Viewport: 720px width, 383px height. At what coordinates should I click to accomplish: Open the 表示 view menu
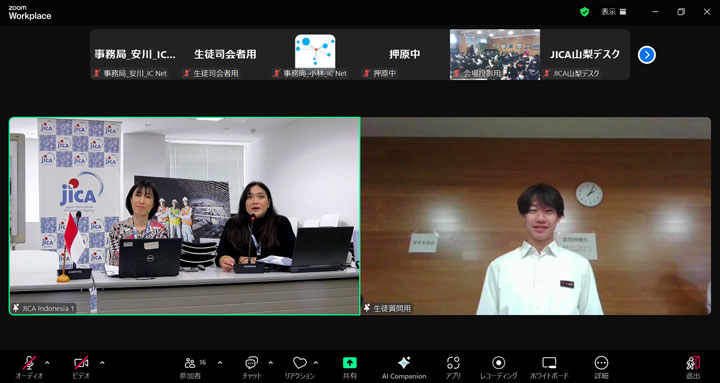(613, 12)
